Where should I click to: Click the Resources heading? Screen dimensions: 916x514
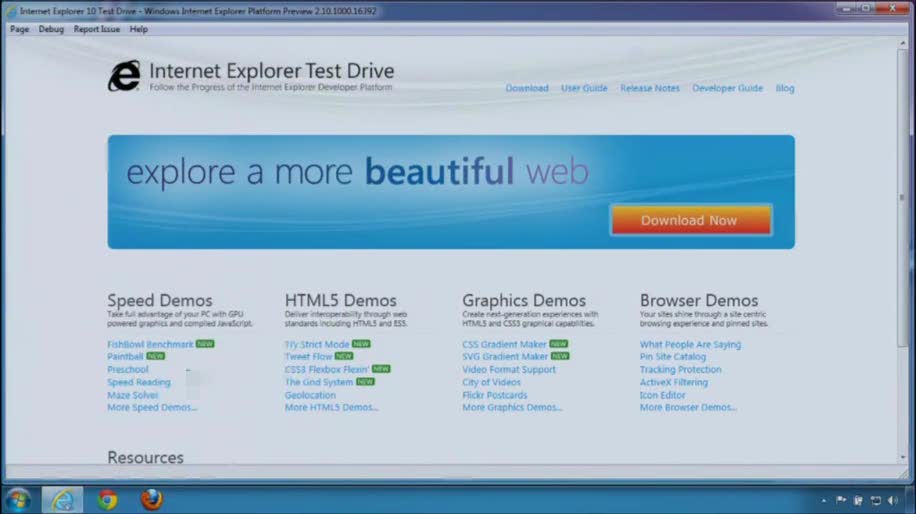click(x=145, y=457)
